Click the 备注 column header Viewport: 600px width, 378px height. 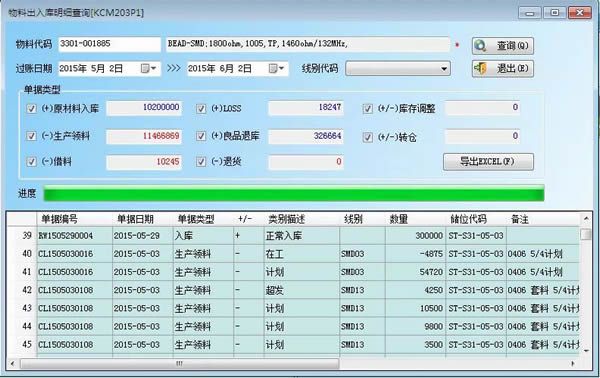[543, 219]
